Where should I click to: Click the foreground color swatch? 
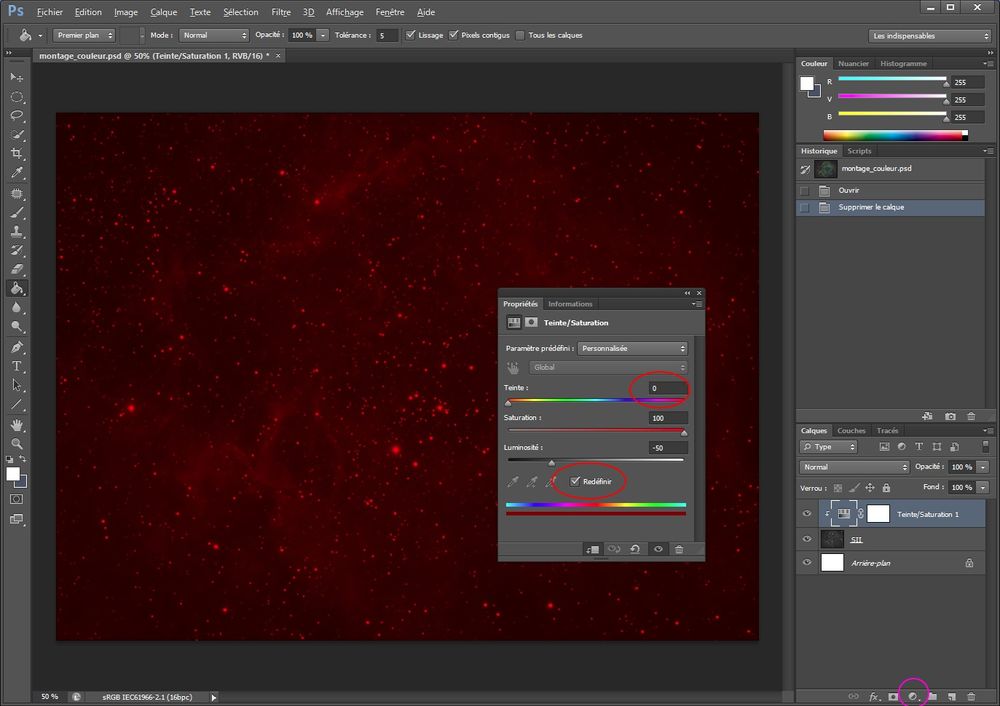pos(12,472)
